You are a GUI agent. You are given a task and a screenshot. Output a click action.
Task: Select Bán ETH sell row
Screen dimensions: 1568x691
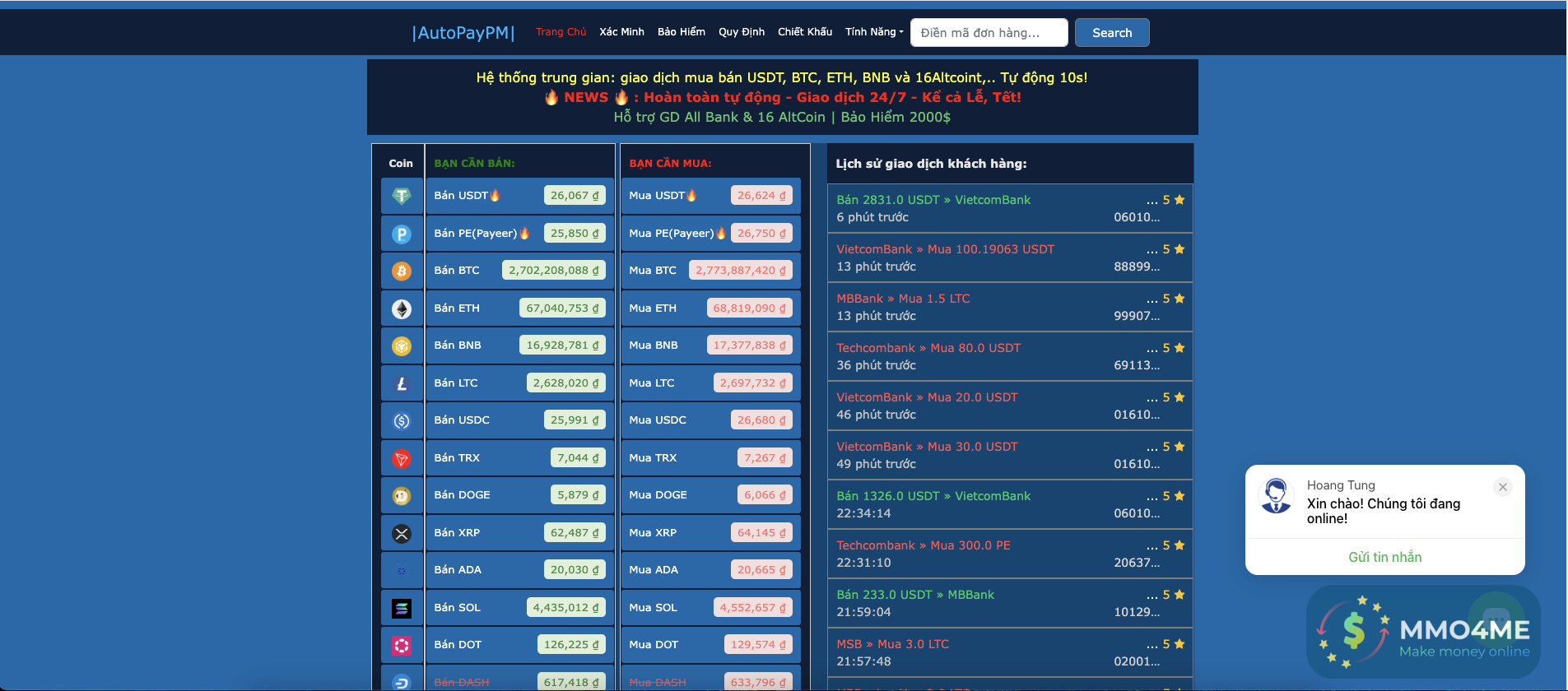pyautogui.click(x=520, y=308)
